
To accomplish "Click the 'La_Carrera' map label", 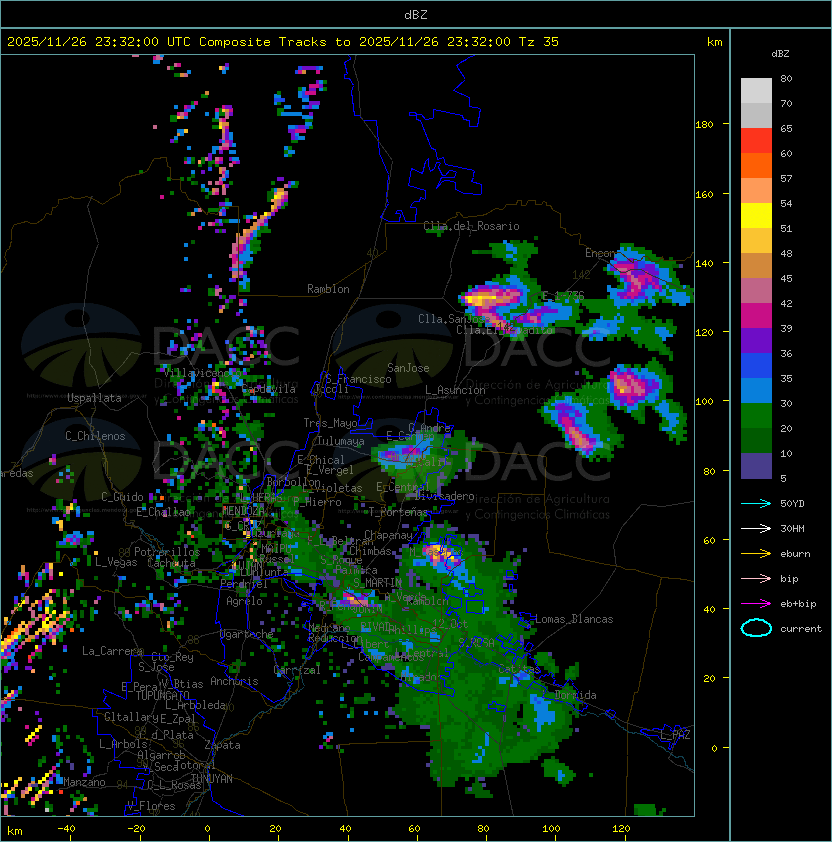I will [112, 651].
